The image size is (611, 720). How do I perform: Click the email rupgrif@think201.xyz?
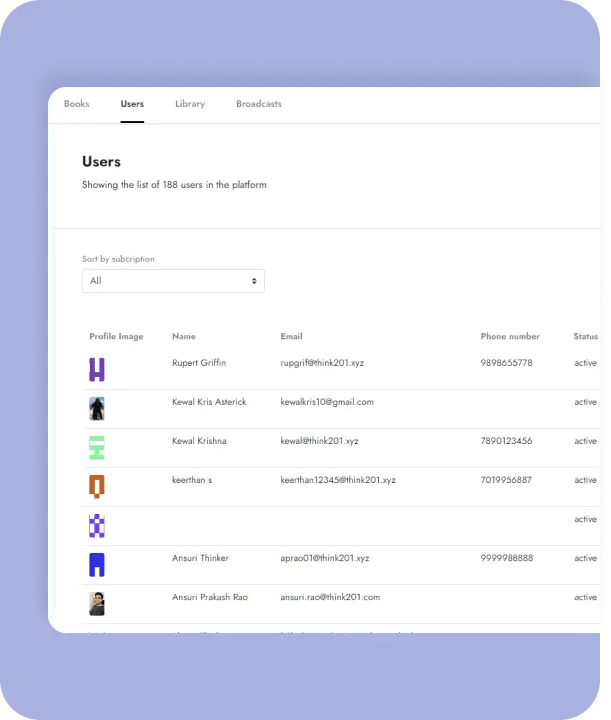(x=322, y=363)
